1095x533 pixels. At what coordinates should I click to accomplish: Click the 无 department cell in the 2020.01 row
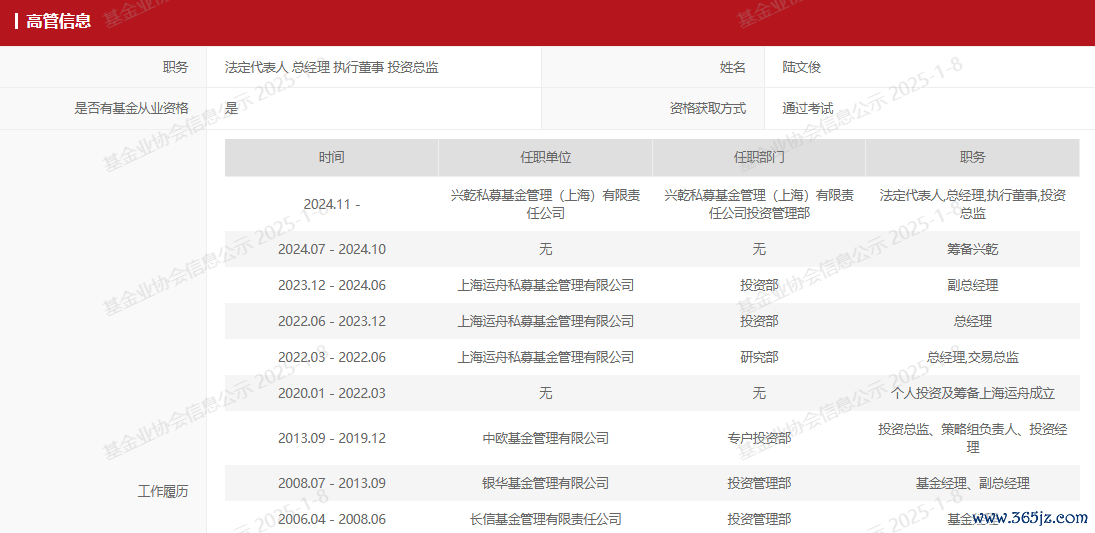[759, 393]
